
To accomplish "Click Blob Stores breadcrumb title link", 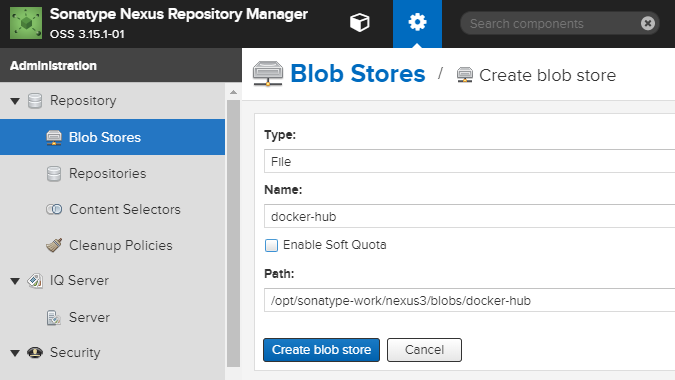I will coord(358,74).
